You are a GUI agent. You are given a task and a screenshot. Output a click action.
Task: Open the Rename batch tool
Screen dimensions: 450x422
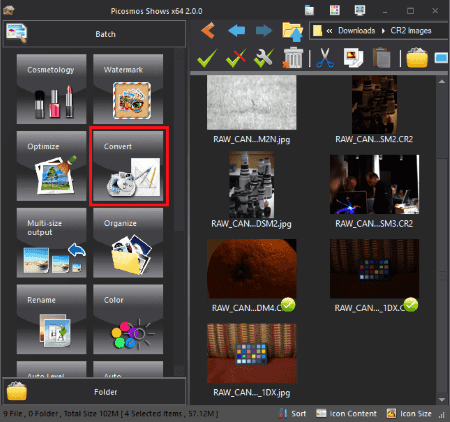[x=51, y=319]
